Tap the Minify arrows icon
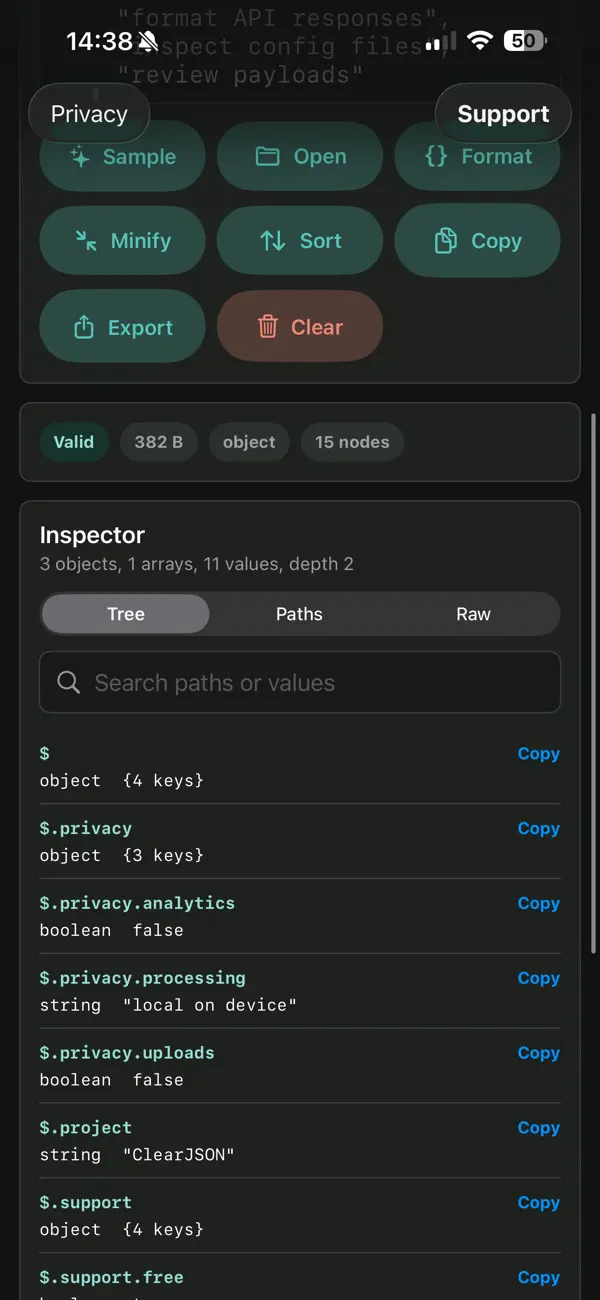 click(86, 240)
